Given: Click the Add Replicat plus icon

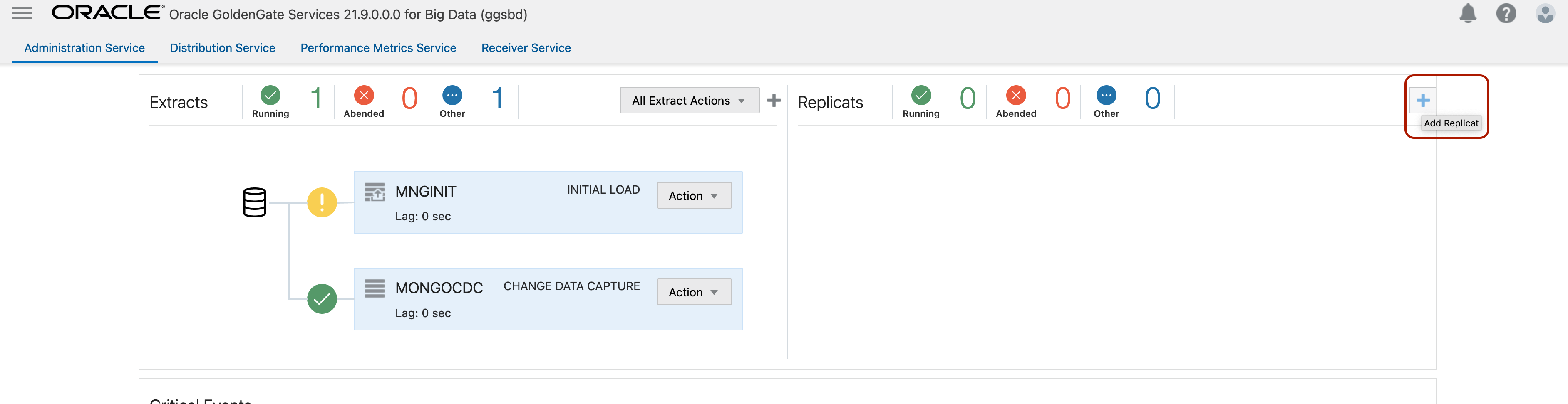Looking at the screenshot, I should (1422, 100).
